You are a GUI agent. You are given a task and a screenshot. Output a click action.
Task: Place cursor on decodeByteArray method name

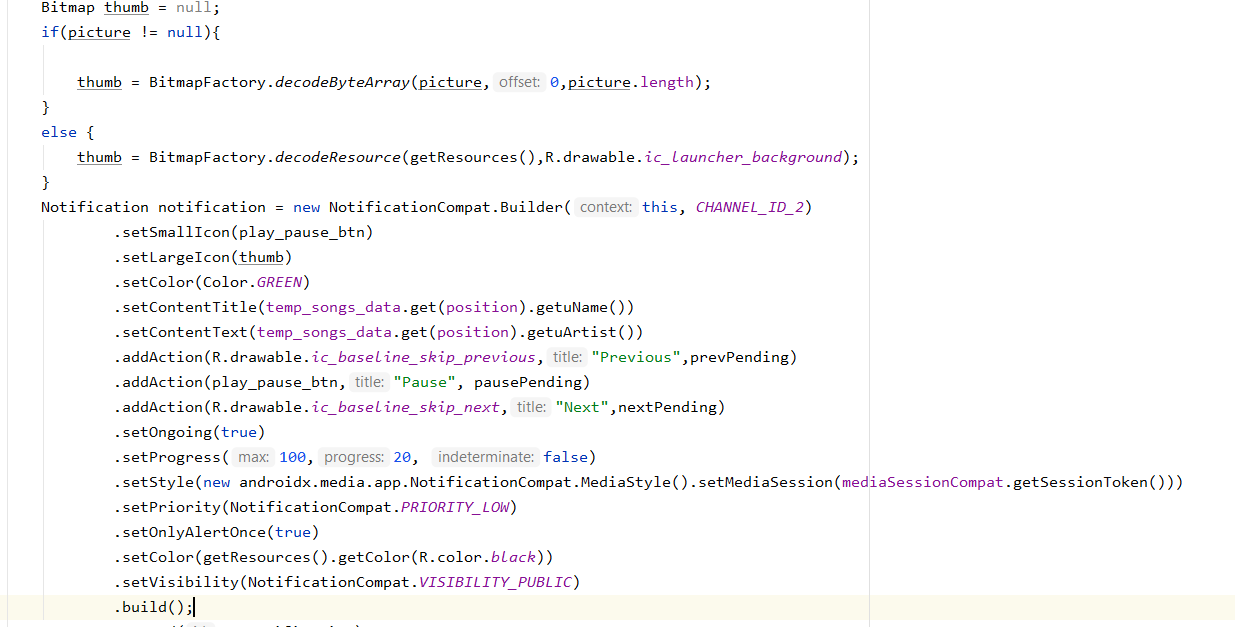tap(342, 82)
